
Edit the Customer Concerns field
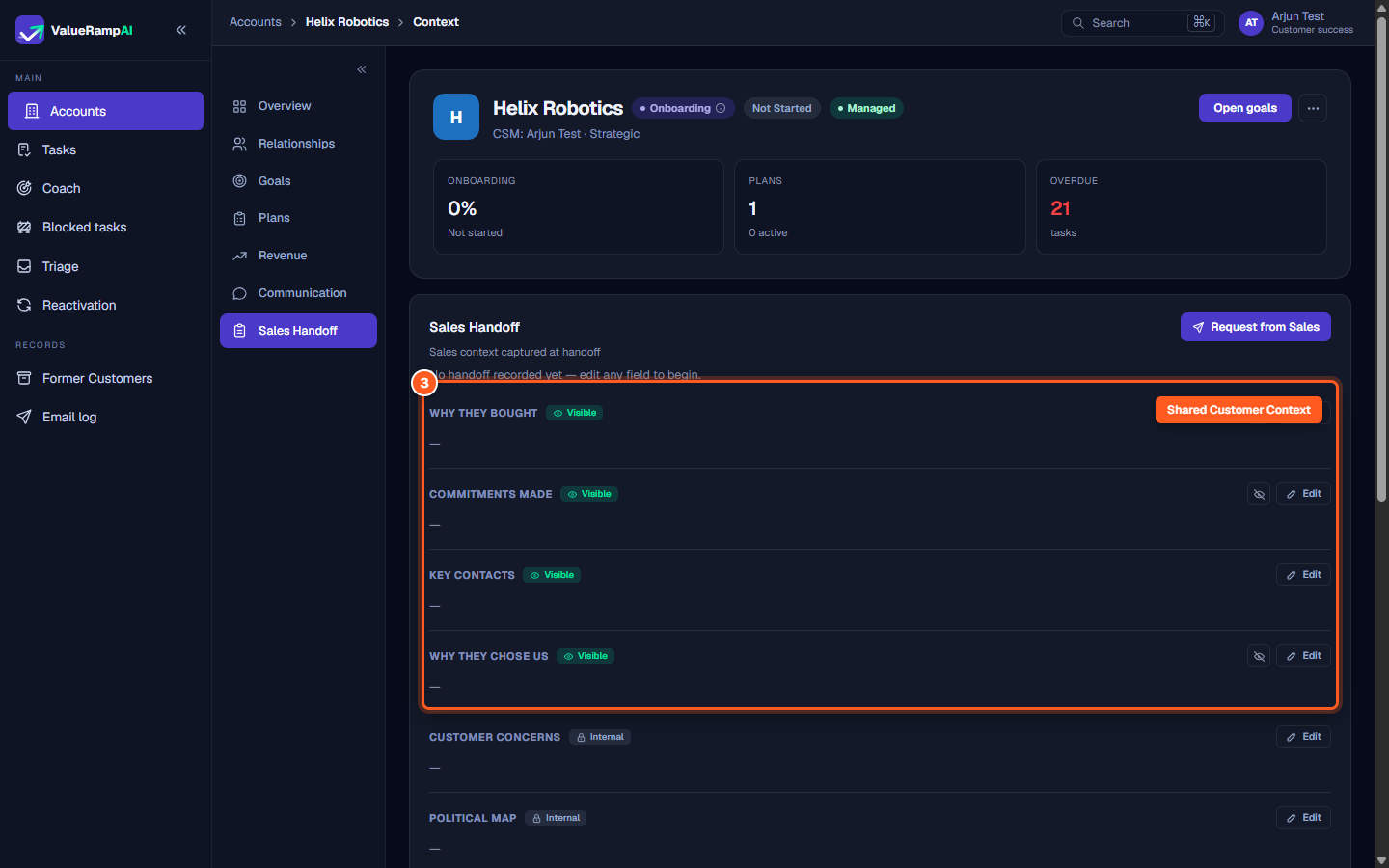[x=1303, y=737]
